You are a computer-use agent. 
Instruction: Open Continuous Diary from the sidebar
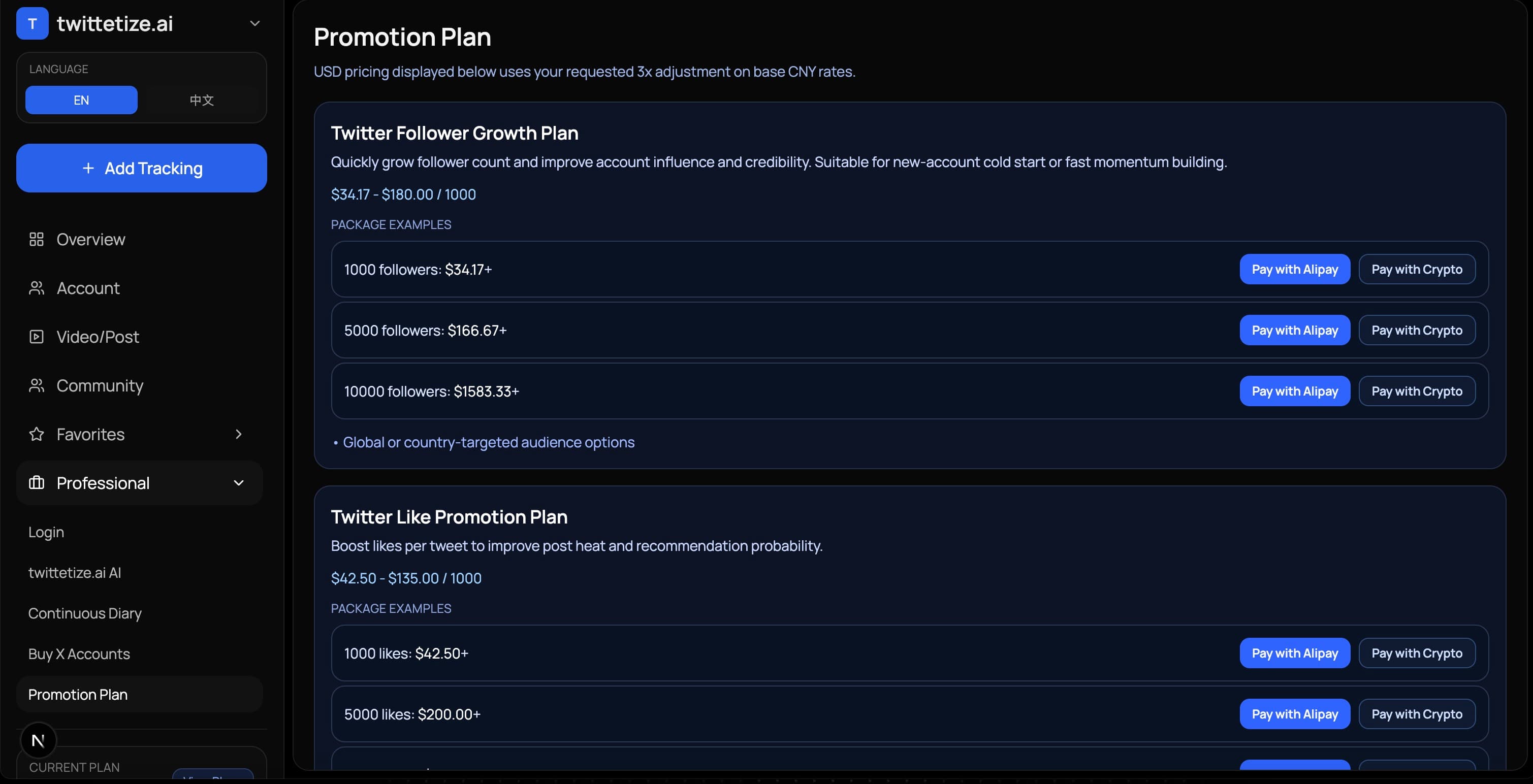[x=84, y=613]
